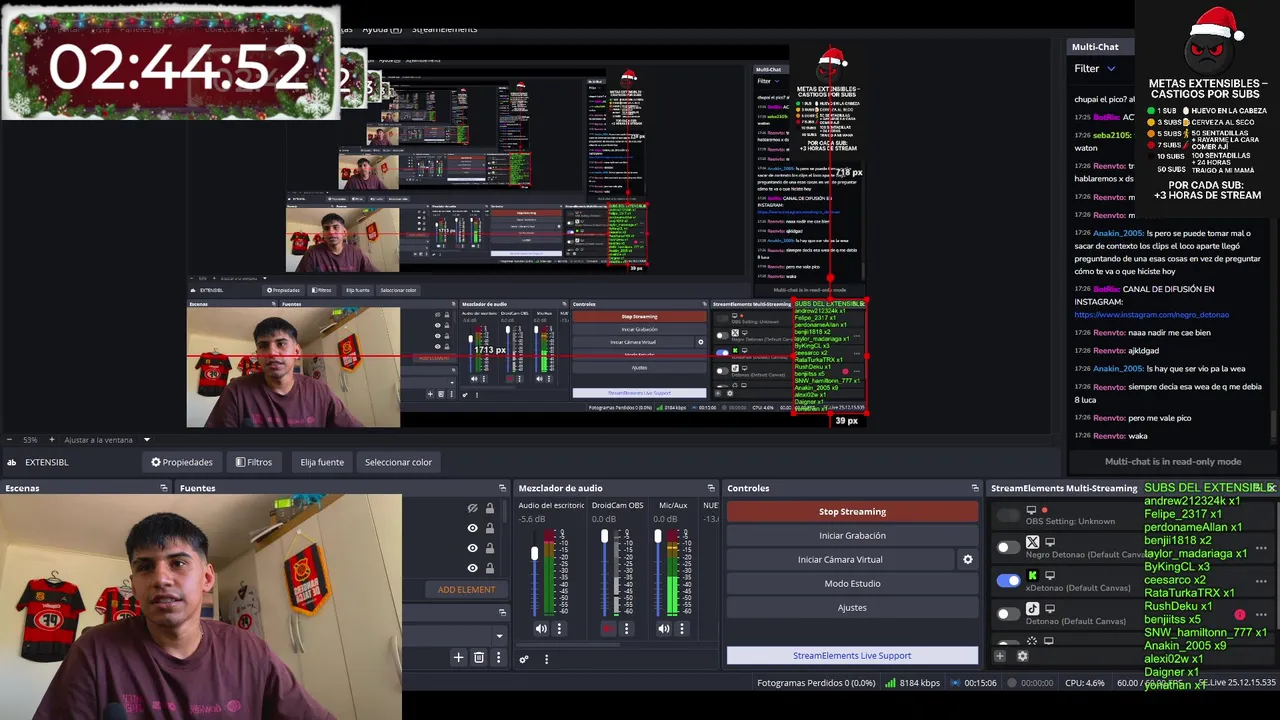This screenshot has height=720, width=1280.
Task: Pop out the Escenas dock
Action: click(164, 488)
